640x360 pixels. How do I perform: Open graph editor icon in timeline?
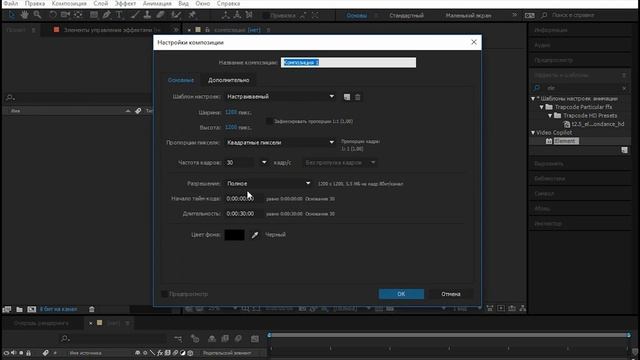(255, 339)
